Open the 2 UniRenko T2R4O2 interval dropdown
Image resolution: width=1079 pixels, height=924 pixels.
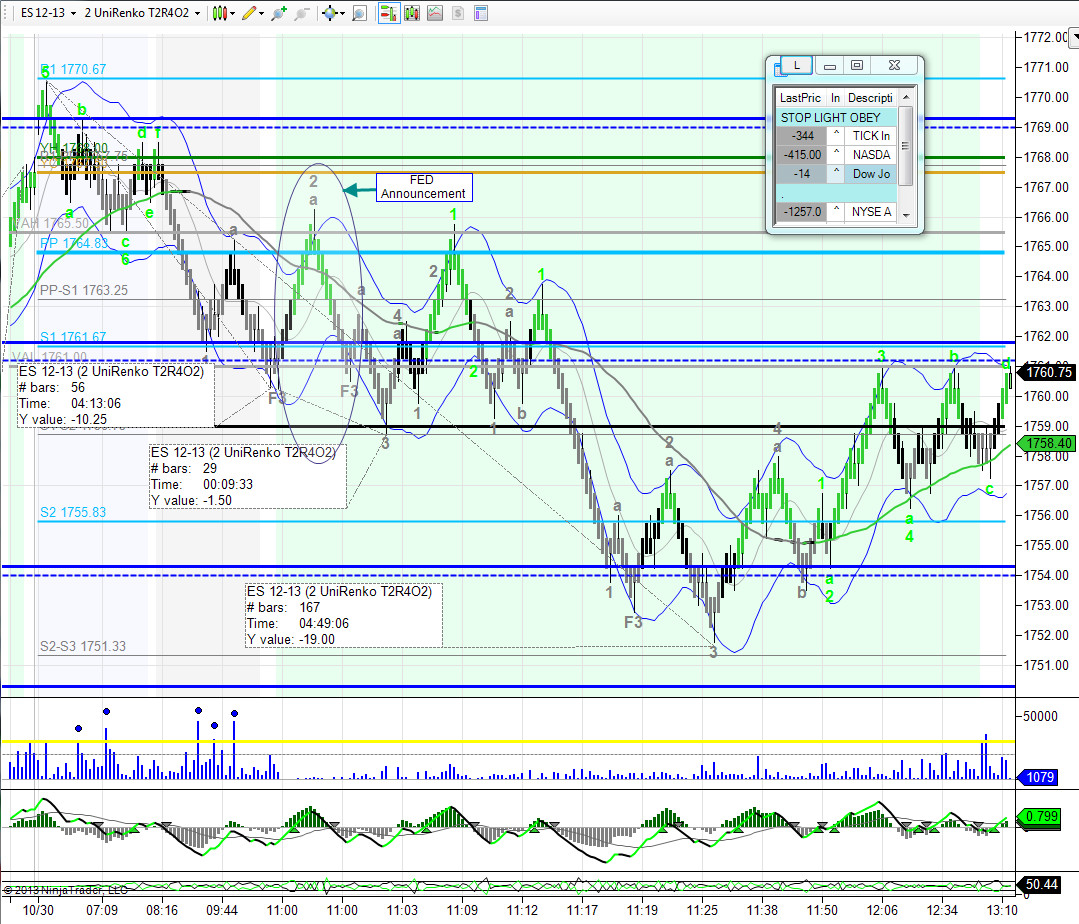[142, 13]
